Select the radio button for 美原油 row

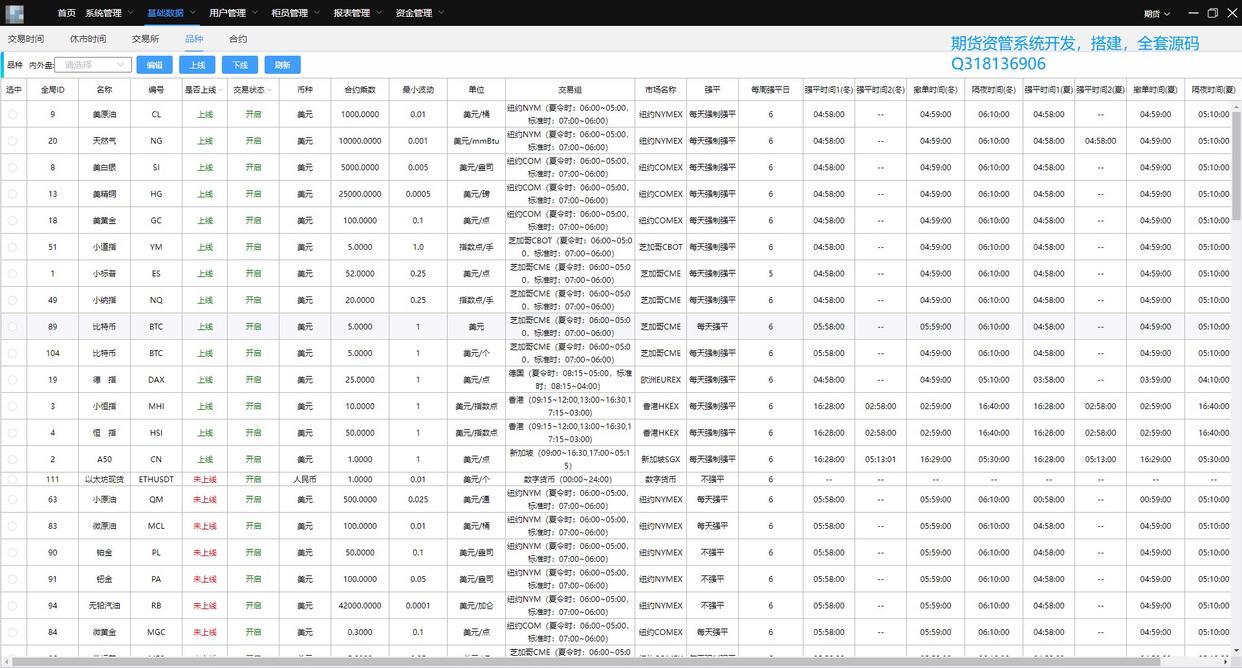tap(13, 114)
